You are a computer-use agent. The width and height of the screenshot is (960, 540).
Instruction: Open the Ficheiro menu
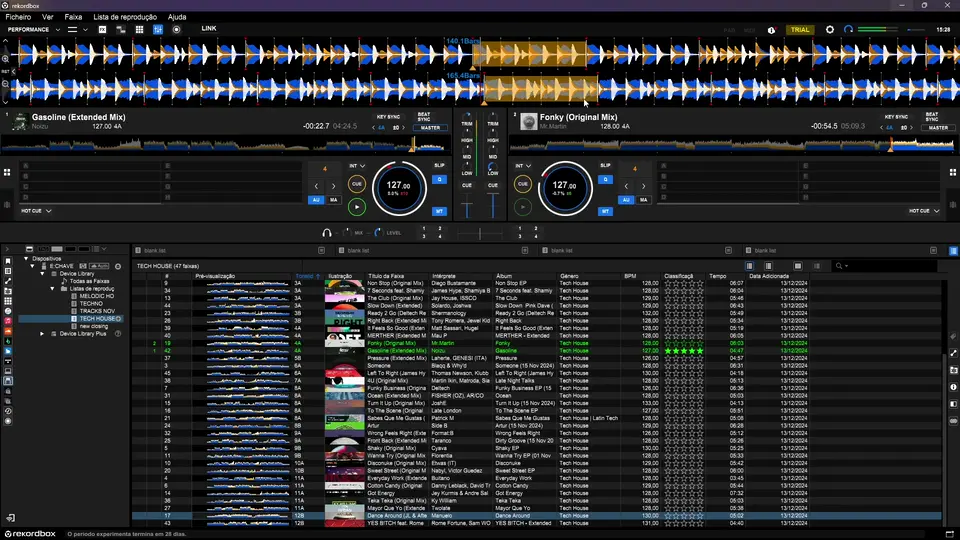[18, 17]
